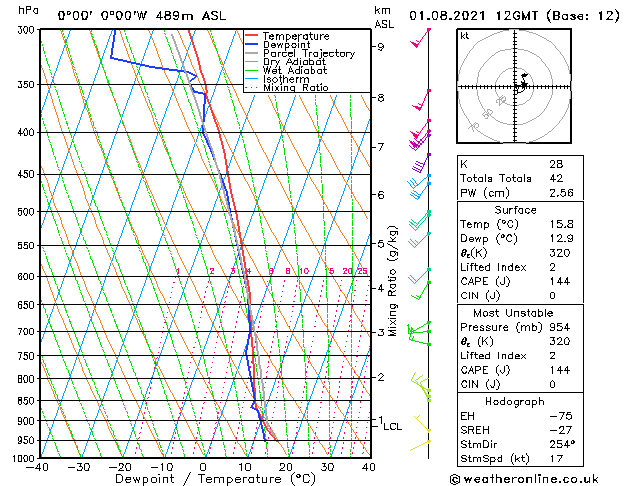Click the green wind barbs near 700 hPa
Image resolution: width=629 pixels, height=486 pixels.
419,333
